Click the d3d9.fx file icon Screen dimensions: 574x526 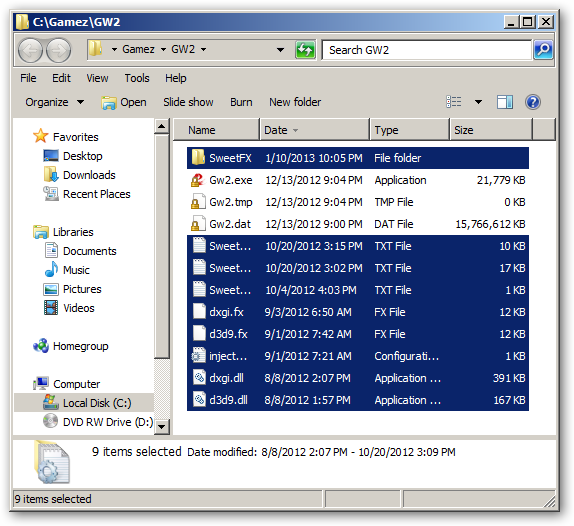point(199,333)
